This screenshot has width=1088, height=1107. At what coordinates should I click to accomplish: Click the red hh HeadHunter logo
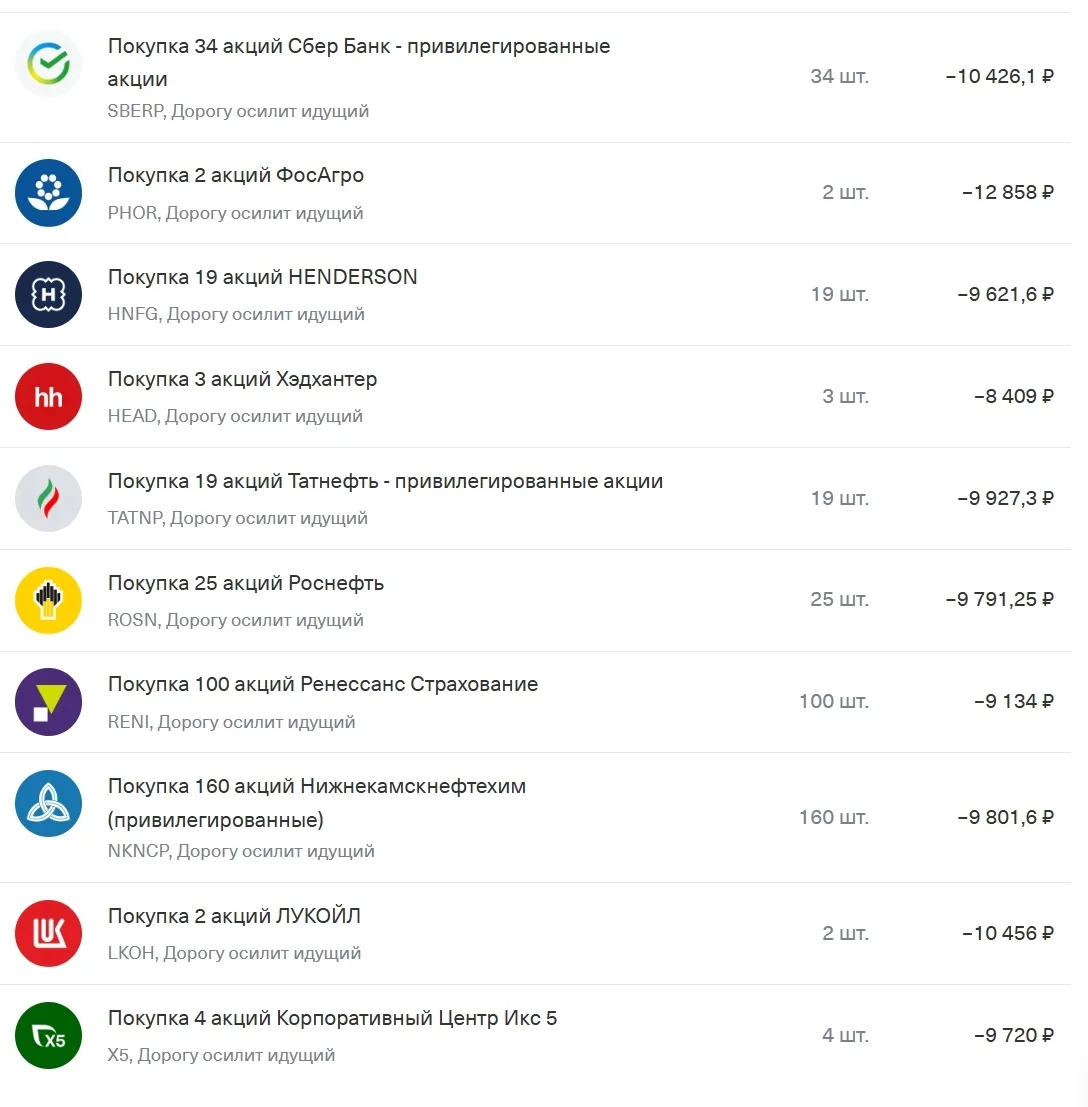pos(48,397)
